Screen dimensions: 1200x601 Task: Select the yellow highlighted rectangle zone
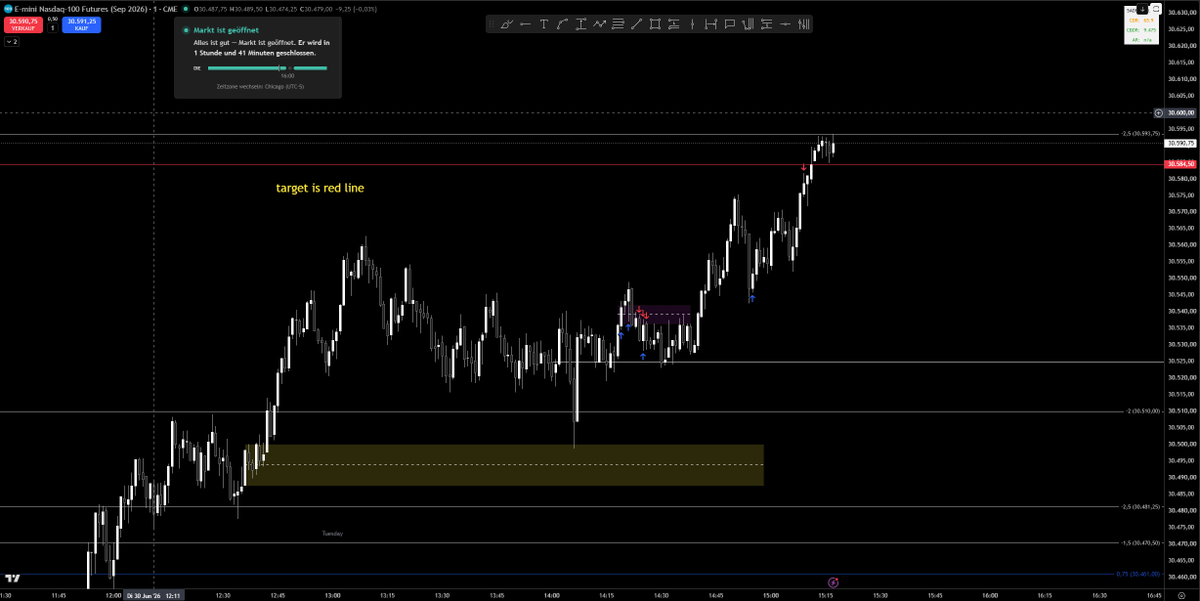[x=506, y=465]
